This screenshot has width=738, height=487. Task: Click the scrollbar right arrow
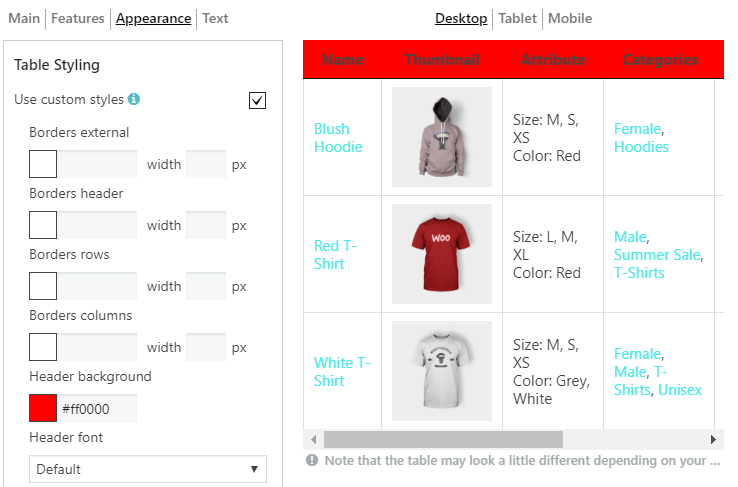coord(713,439)
